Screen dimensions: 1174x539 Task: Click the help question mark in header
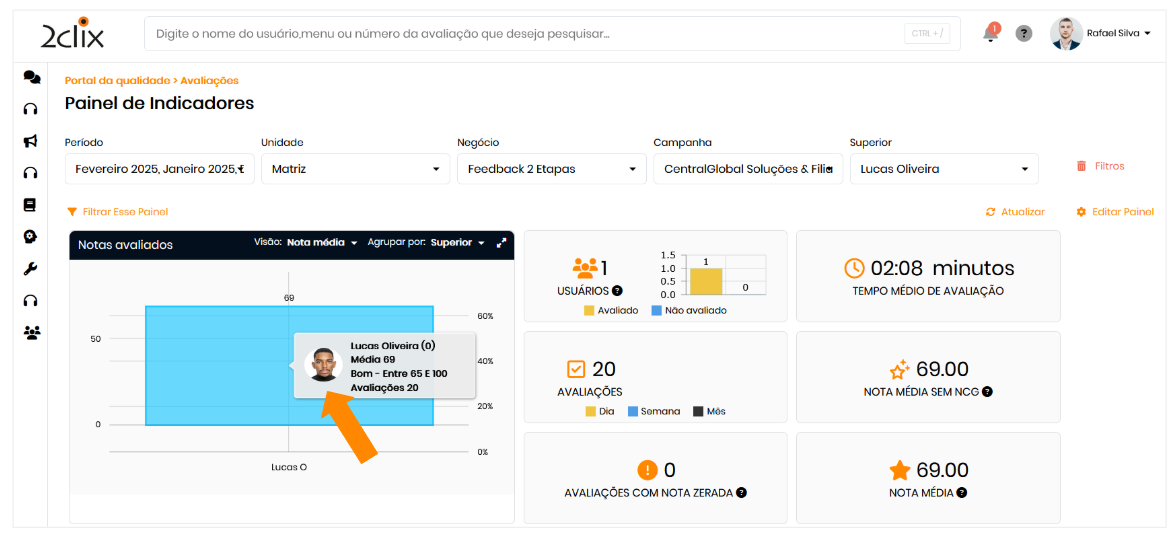1023,33
